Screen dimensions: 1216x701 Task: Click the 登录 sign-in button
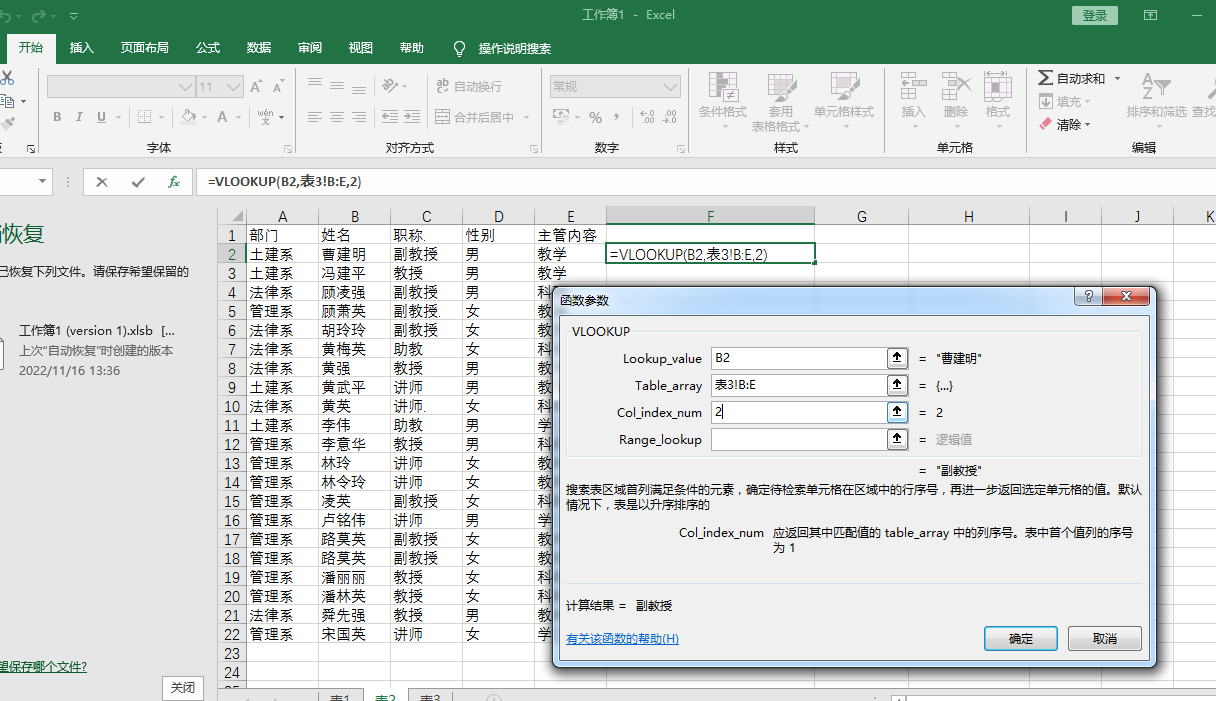(1095, 15)
